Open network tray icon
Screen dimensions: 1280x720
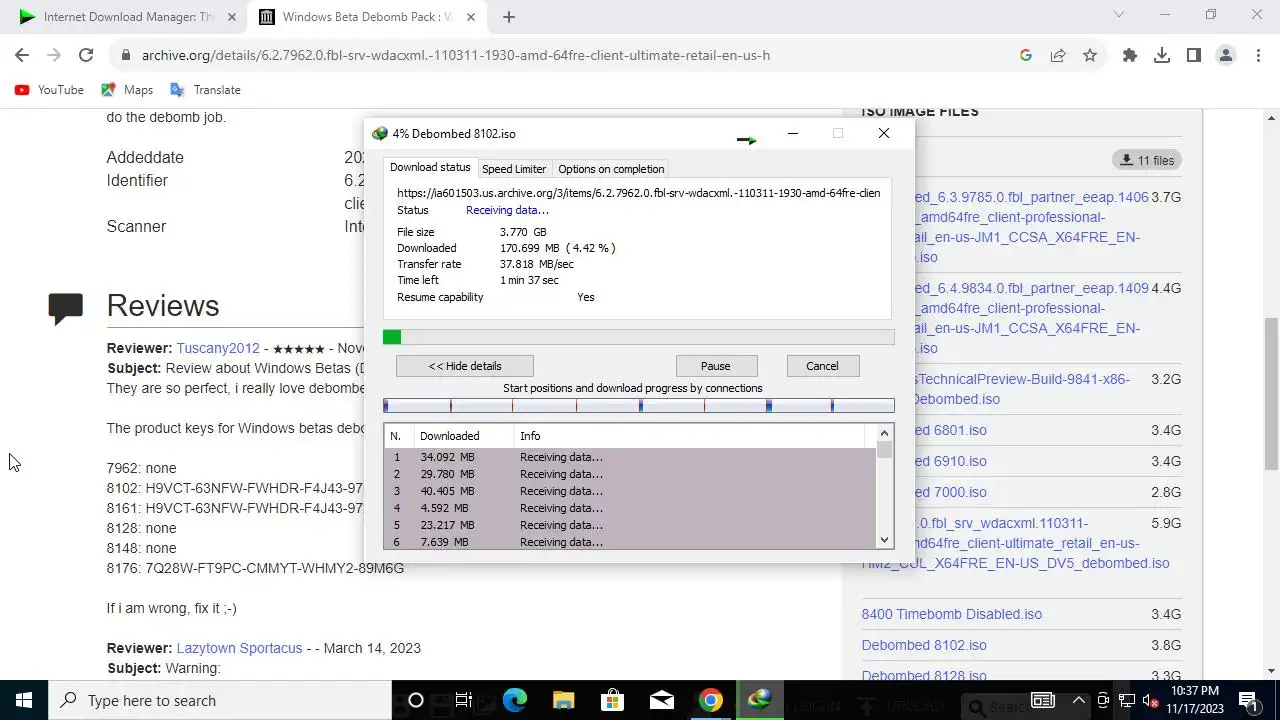1127,701
